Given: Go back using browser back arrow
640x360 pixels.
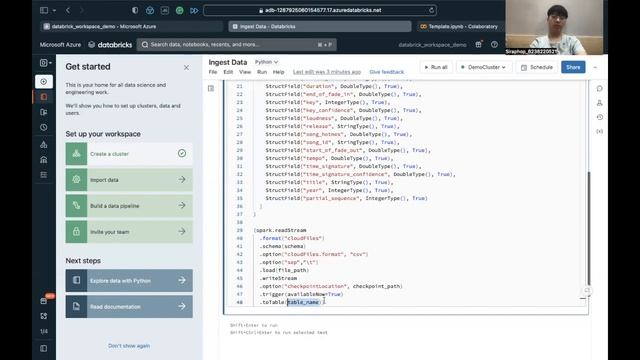Looking at the screenshot, I should [x=68, y=10].
